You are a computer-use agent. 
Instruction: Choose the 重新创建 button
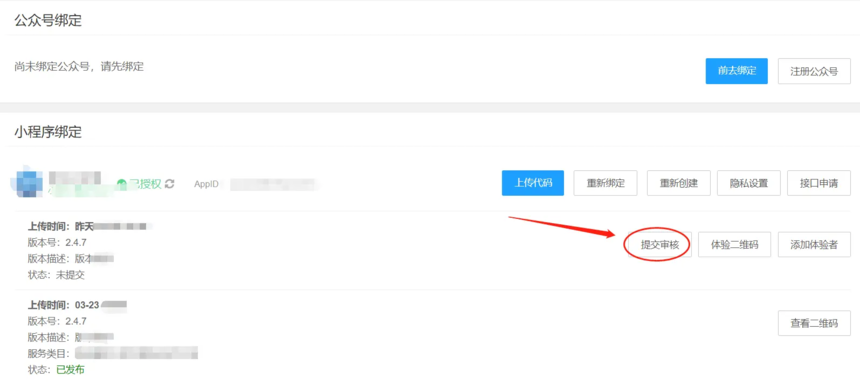pyautogui.click(x=679, y=183)
